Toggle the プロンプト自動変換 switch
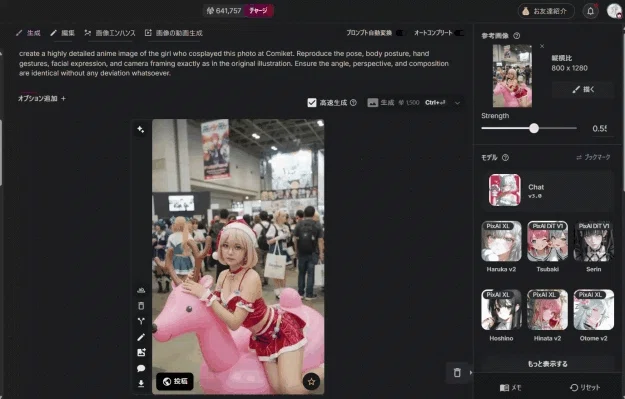Image resolution: width=625 pixels, height=399 pixels. [401, 33]
